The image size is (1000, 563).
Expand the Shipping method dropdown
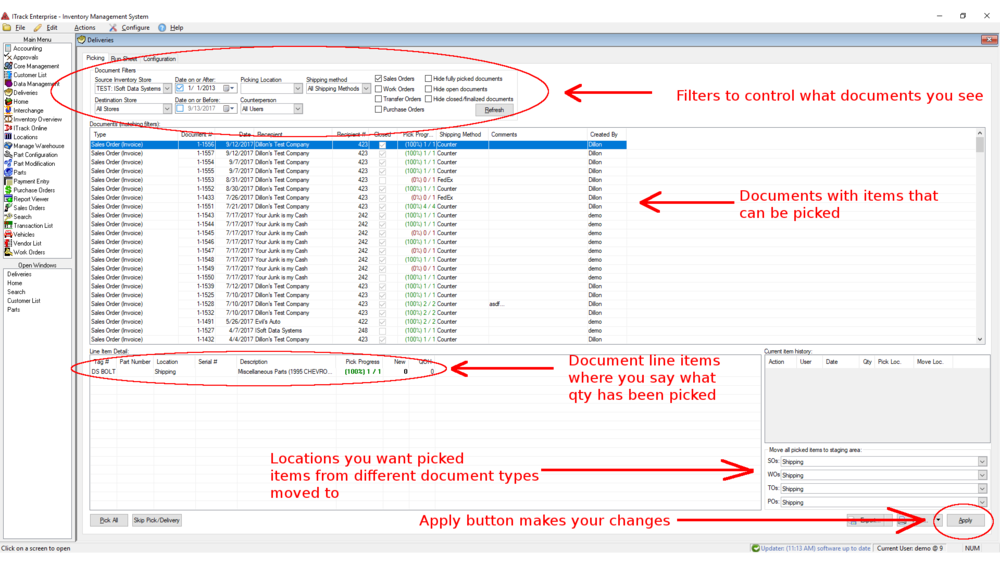pos(365,89)
